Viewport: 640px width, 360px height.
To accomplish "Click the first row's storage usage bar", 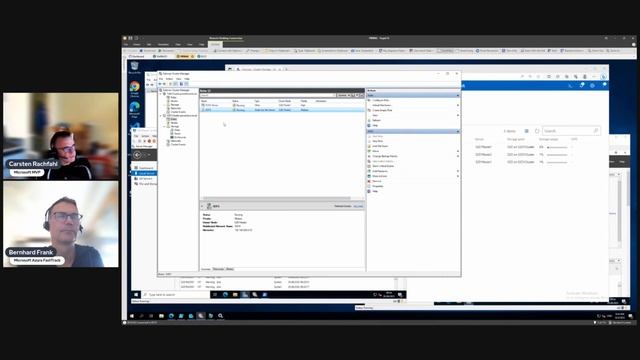I will click(x=558, y=147).
